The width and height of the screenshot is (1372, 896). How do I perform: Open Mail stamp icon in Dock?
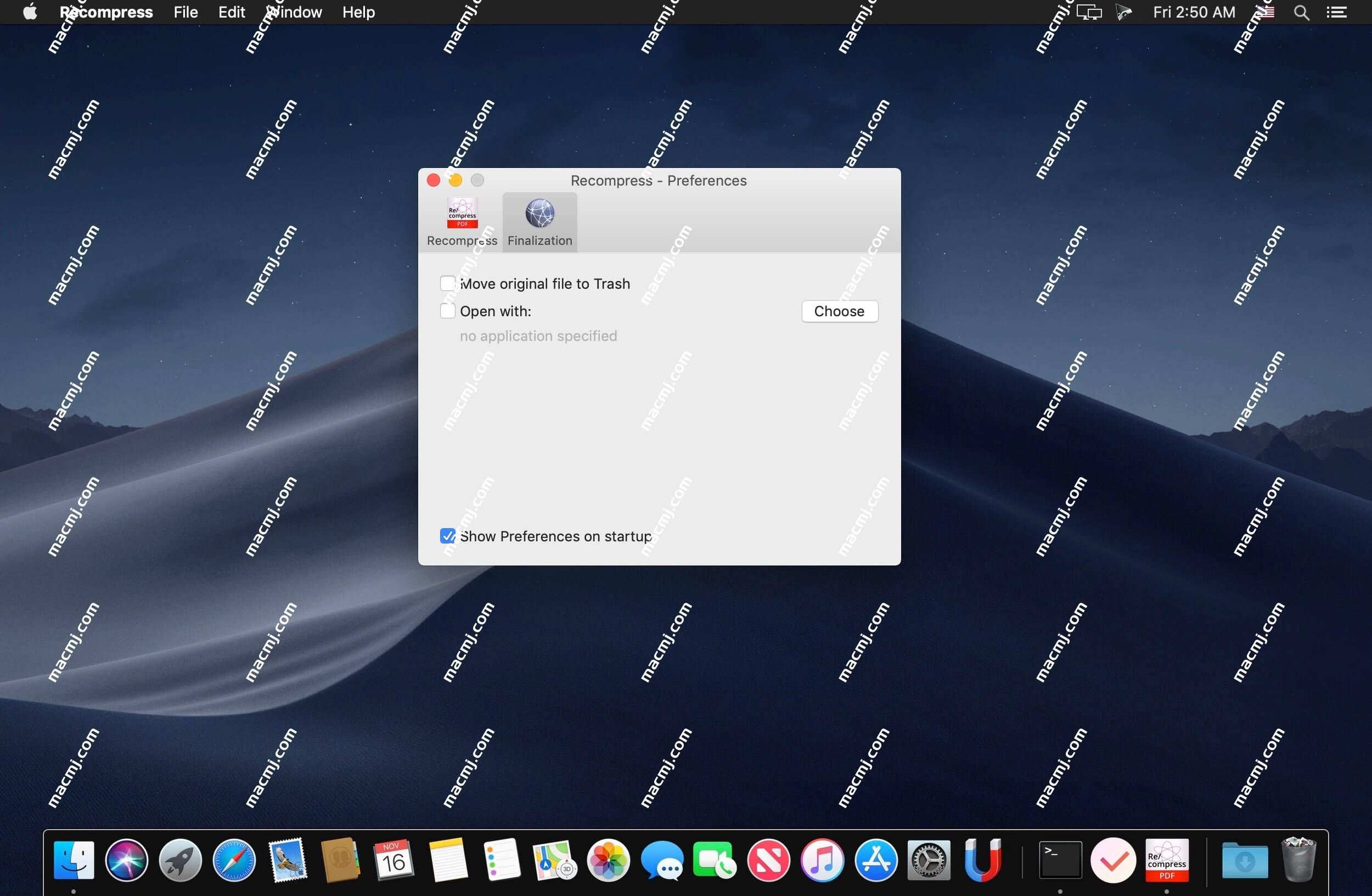tap(288, 860)
